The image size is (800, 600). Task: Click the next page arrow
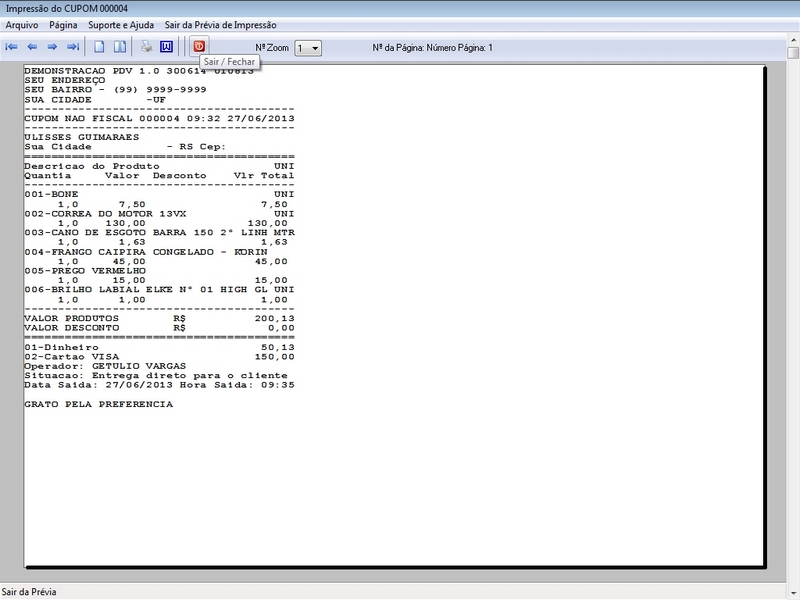click(52, 47)
